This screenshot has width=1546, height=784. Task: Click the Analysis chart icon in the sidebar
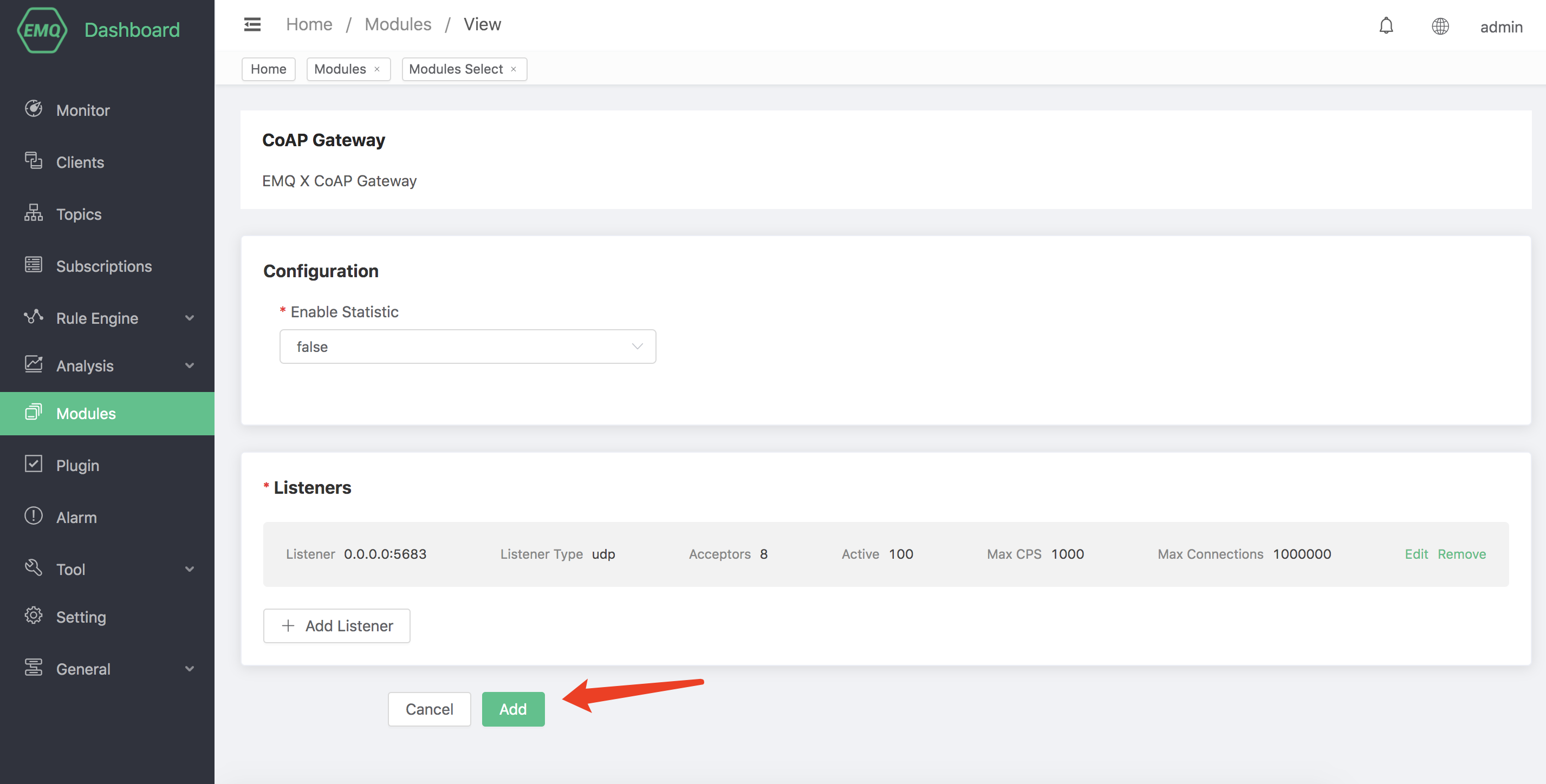click(x=34, y=364)
